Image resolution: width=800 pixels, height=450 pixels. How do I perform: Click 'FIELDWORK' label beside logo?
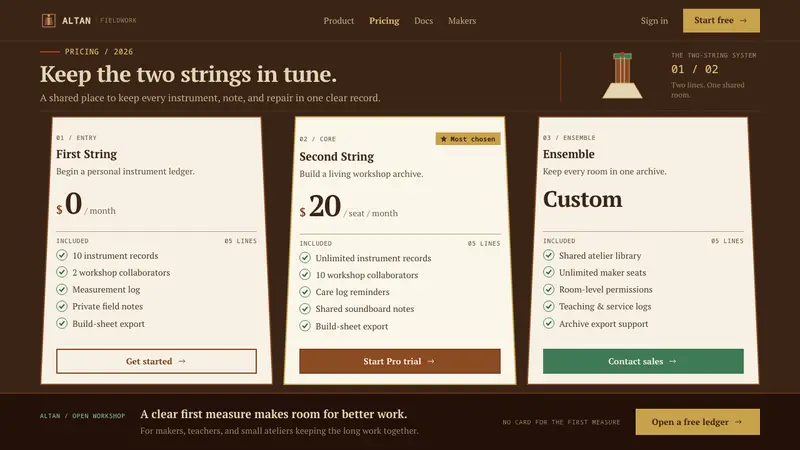click(118, 20)
